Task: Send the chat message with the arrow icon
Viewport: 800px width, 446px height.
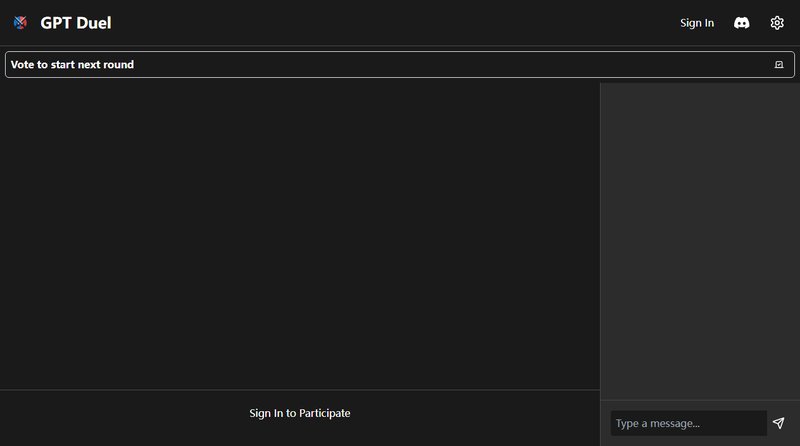Action: (x=779, y=423)
